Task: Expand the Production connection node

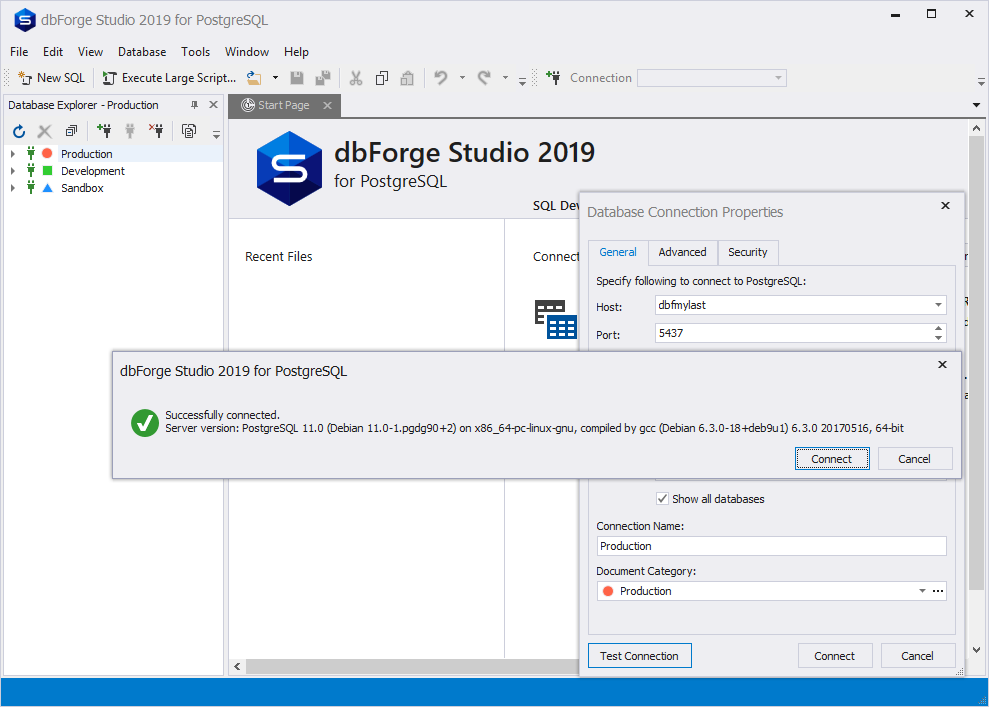Action: click(x=13, y=154)
